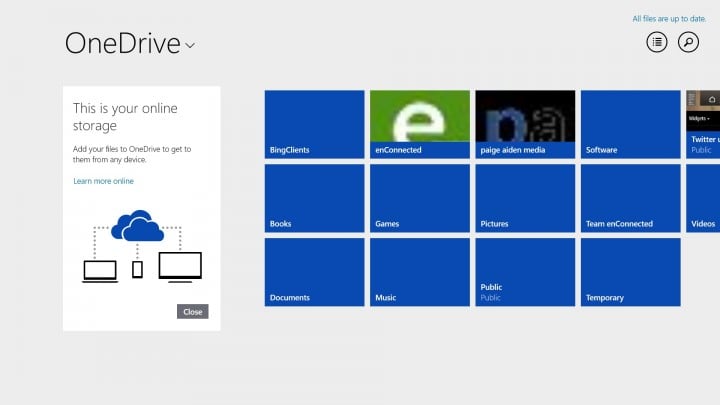Click the 'This is your online storage' heading
The width and height of the screenshot is (720, 405).
(x=125, y=117)
